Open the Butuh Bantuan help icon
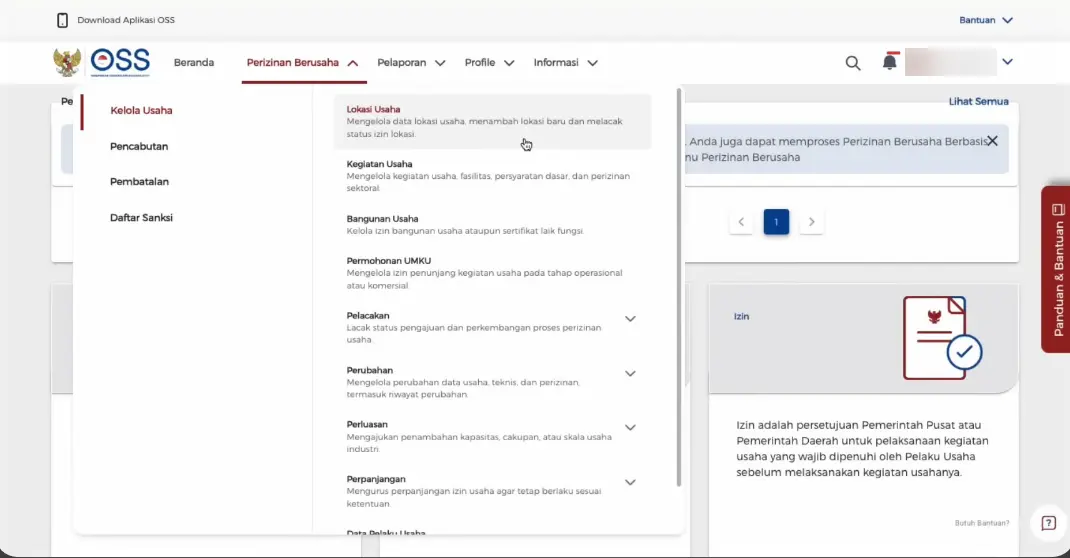The height and width of the screenshot is (558, 1070). tap(1048, 523)
